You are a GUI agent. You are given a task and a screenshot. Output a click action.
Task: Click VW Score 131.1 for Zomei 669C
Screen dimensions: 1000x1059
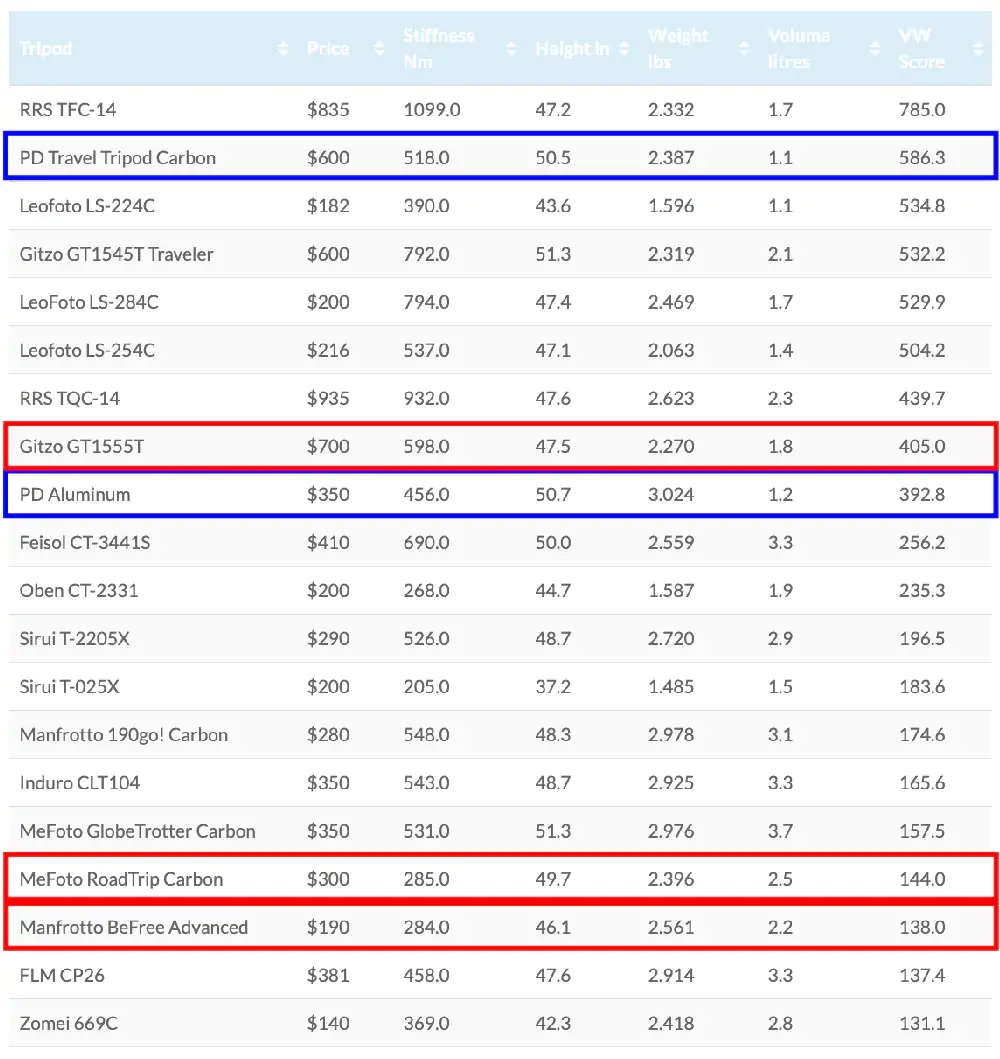pyautogui.click(x=922, y=1023)
